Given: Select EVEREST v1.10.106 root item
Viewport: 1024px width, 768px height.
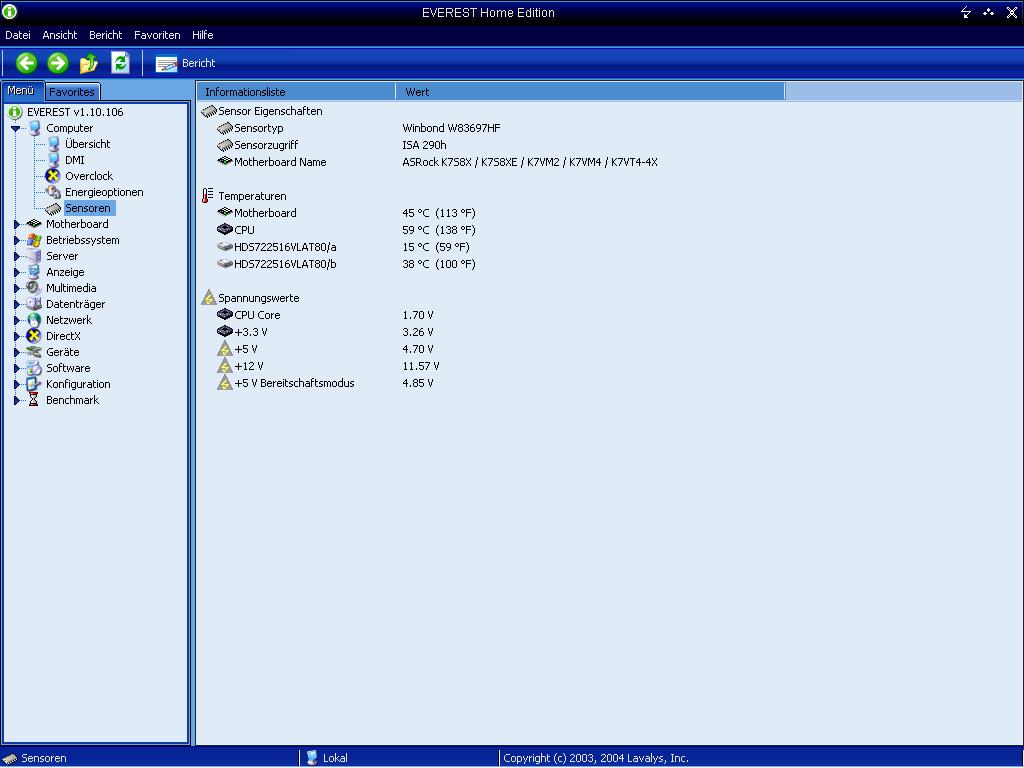Looking at the screenshot, I should point(74,112).
